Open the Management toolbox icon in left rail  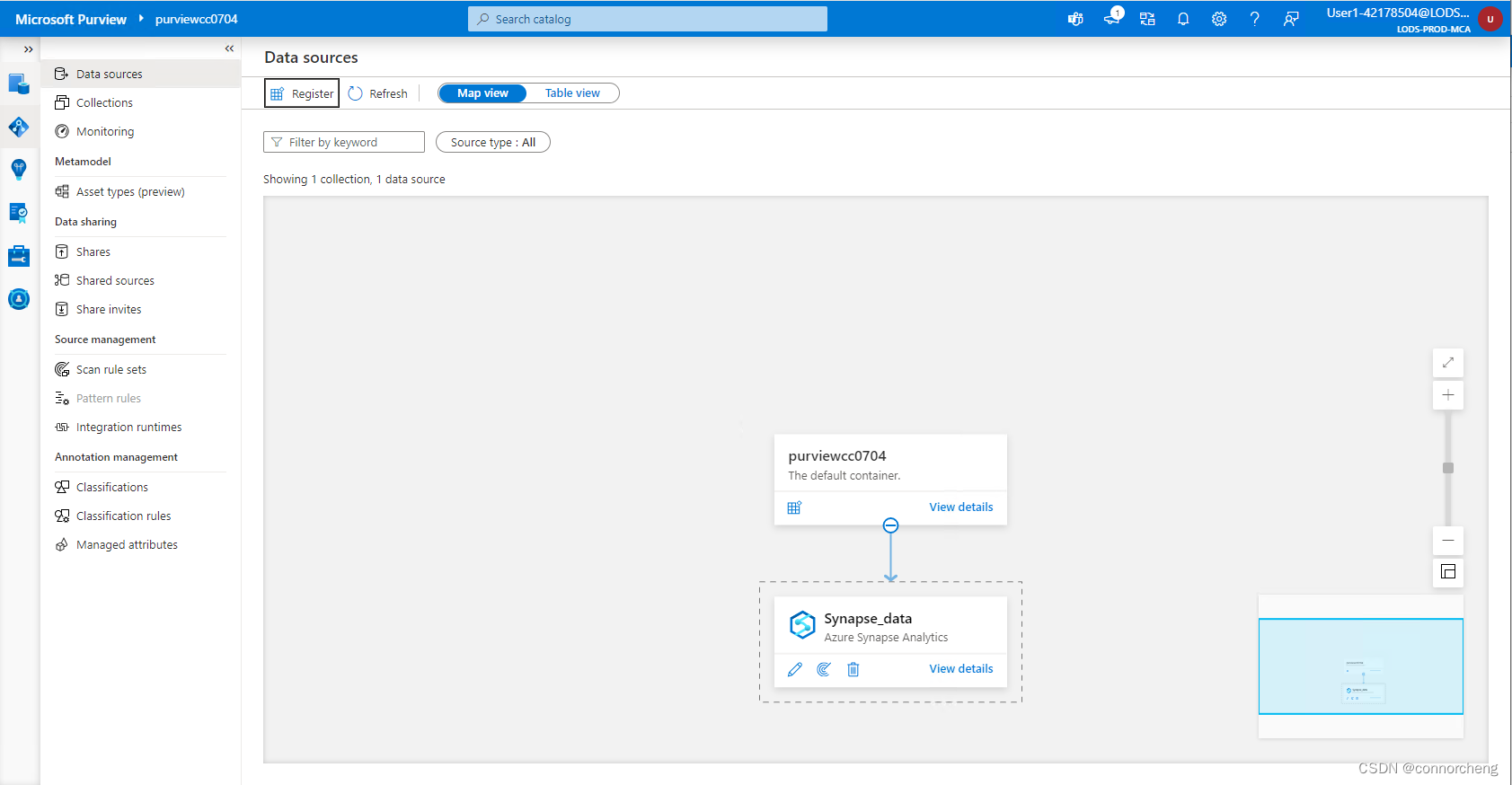point(19,256)
